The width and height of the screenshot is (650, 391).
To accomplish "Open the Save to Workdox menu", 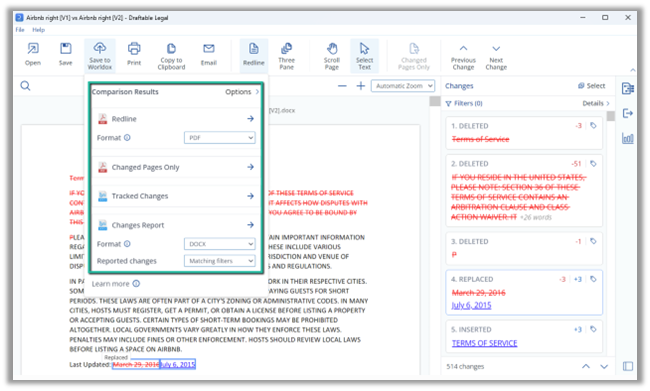I will click(x=99, y=56).
